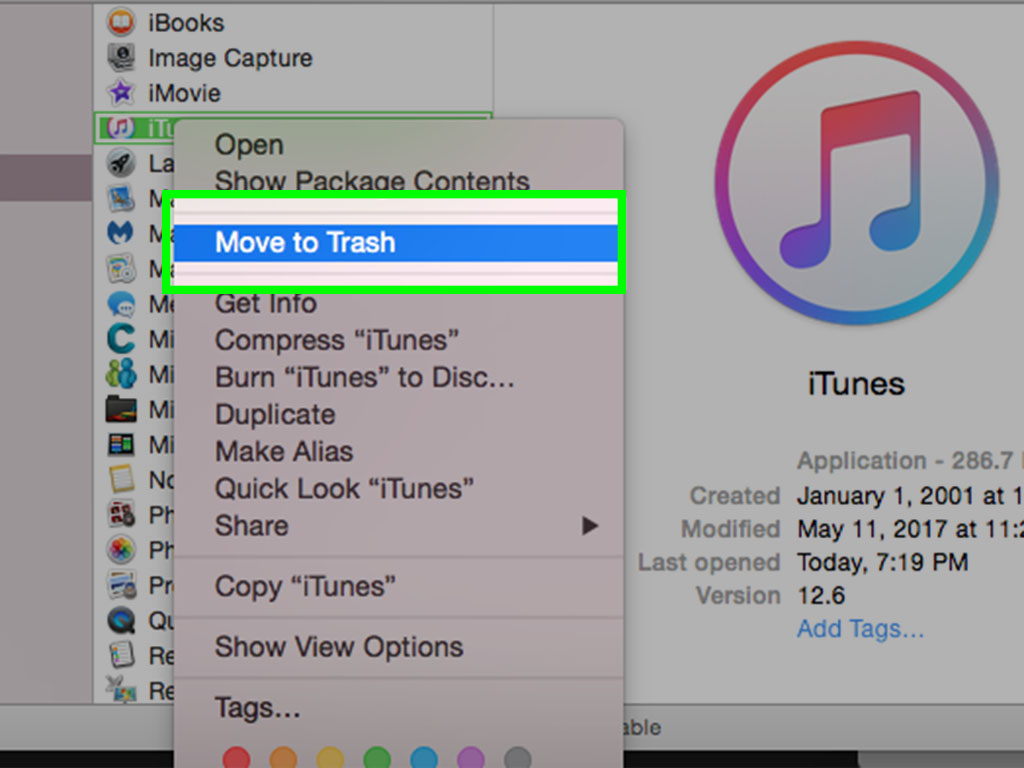1024x768 pixels.
Task: Click the iTunes name under the preview
Action: coord(856,384)
